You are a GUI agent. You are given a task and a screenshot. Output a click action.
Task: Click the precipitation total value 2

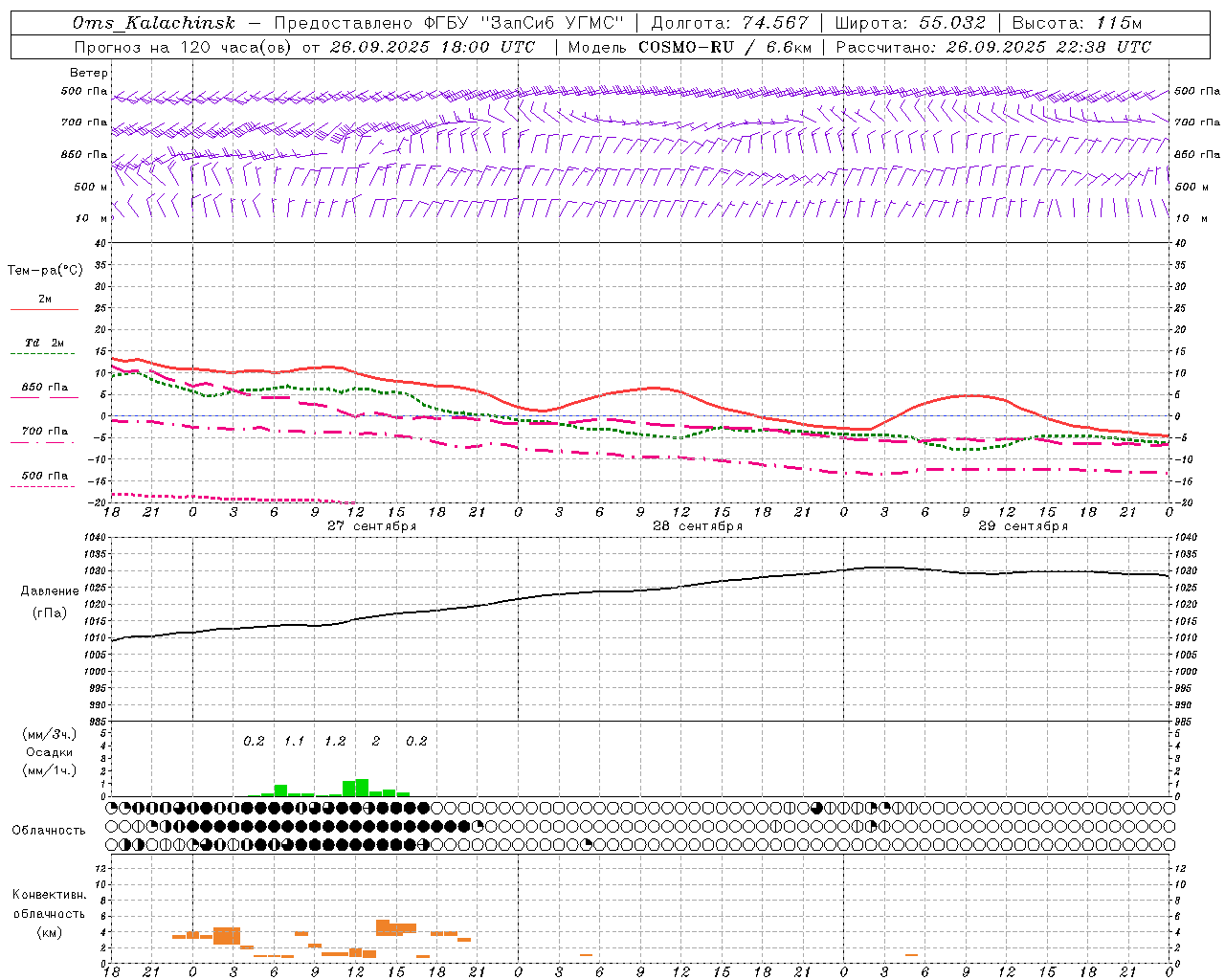[x=376, y=741]
